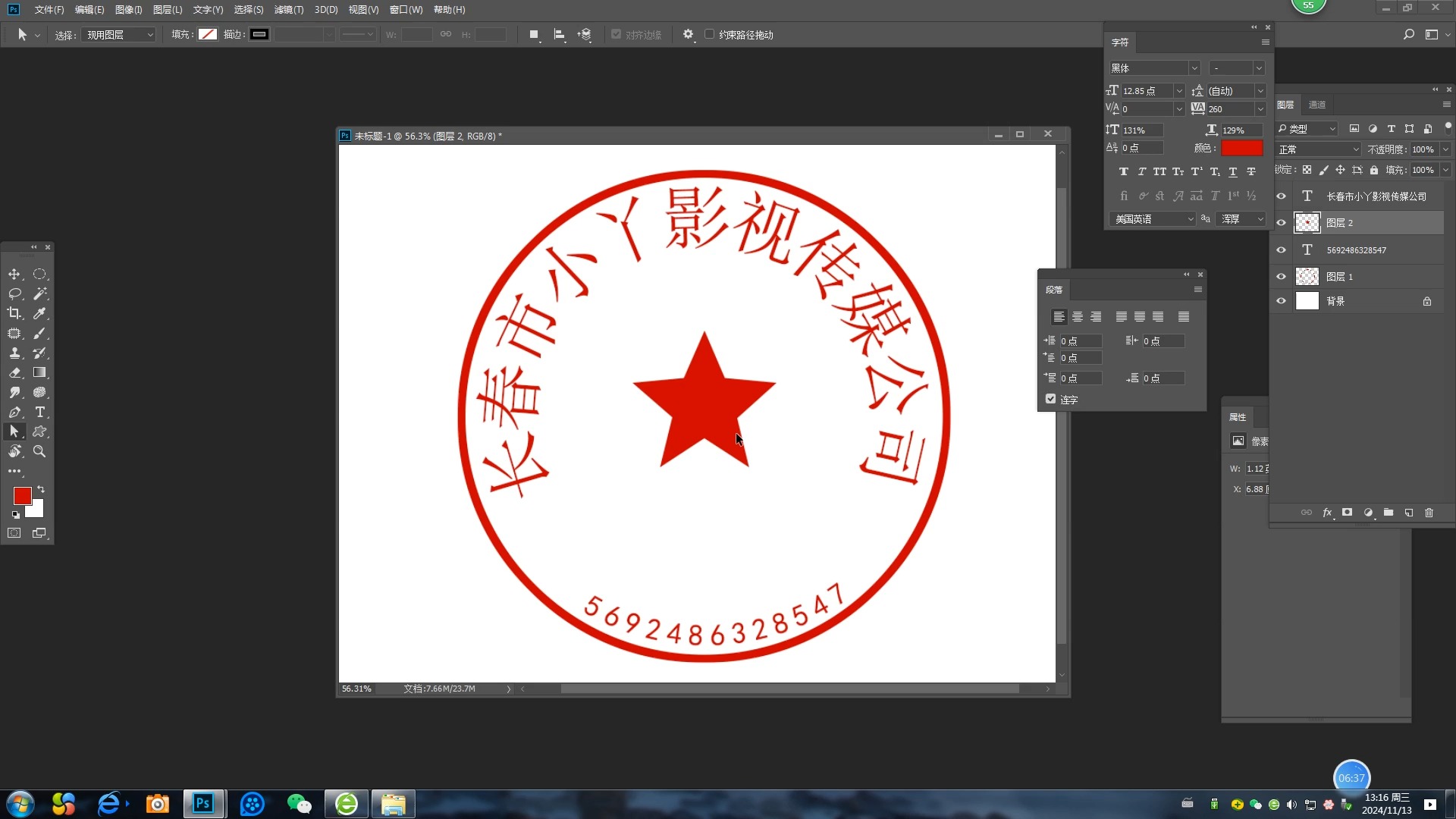This screenshot has height=819, width=1456.
Task: Switch to the 通道 tab
Action: 1317,105
